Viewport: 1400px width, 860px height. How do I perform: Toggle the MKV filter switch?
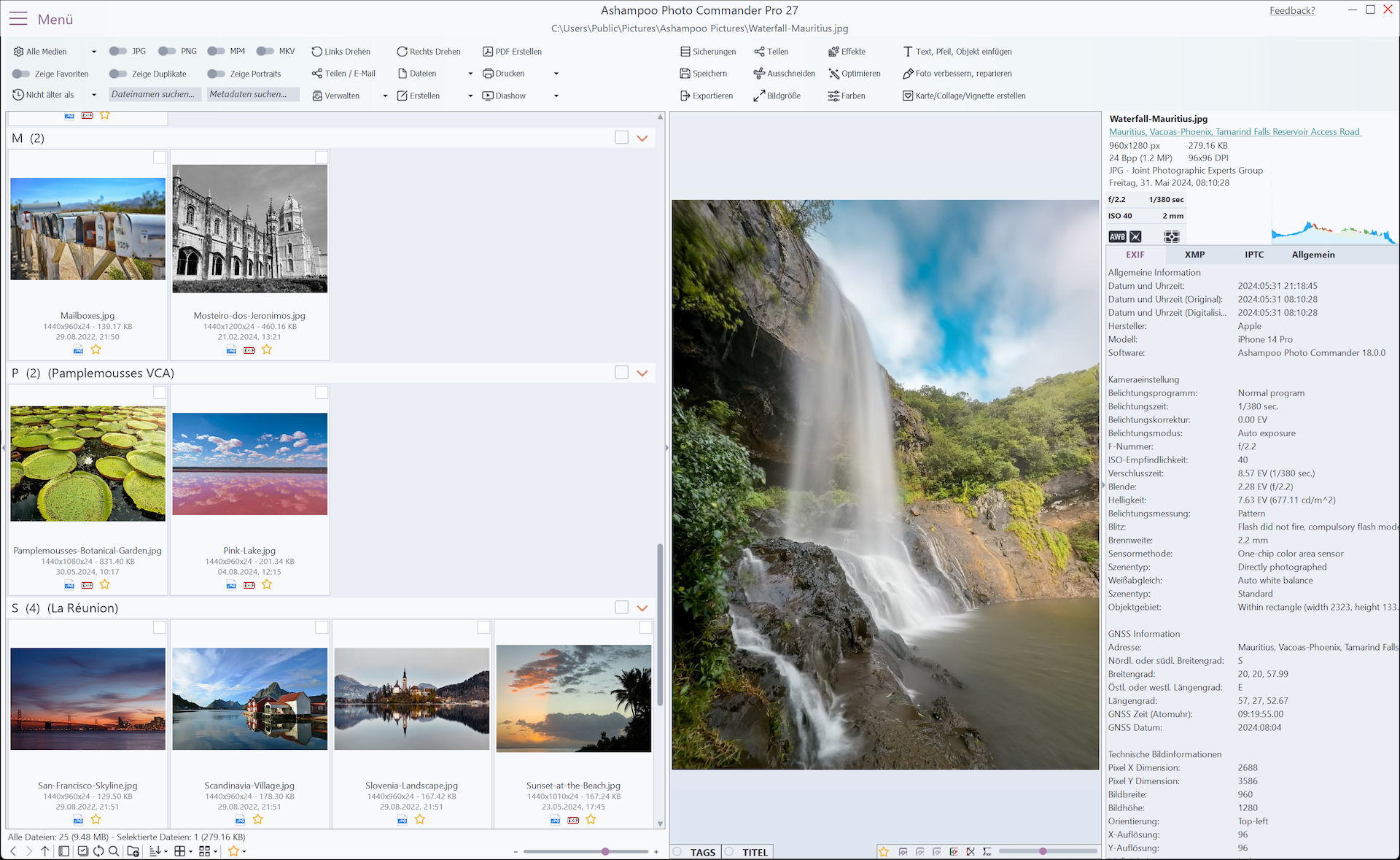click(x=265, y=51)
